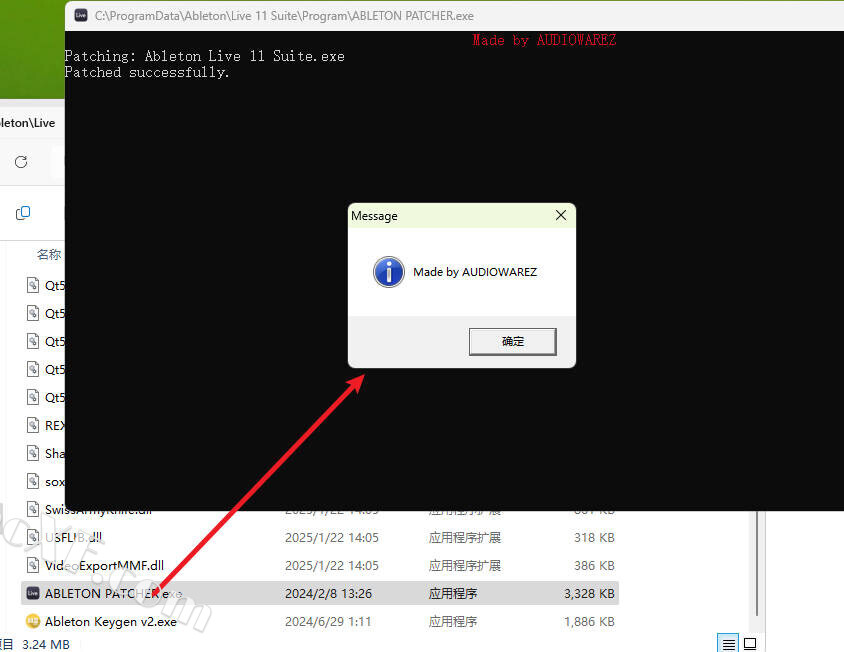Switch Explorer to the large thumbnails view

point(750,643)
